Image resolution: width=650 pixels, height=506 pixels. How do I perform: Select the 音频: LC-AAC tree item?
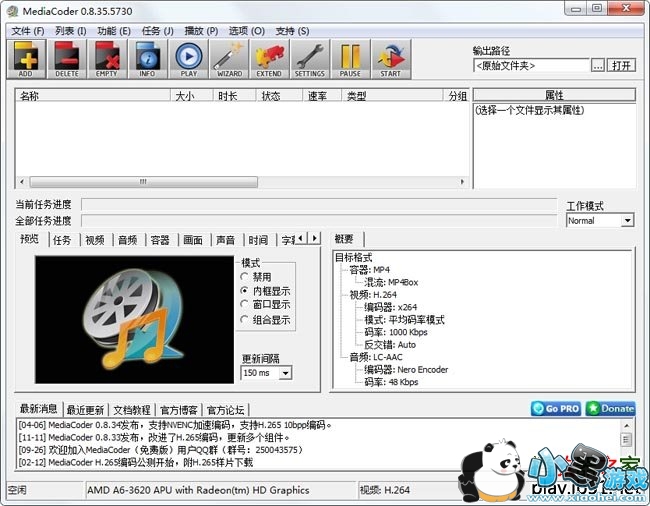pos(376,357)
